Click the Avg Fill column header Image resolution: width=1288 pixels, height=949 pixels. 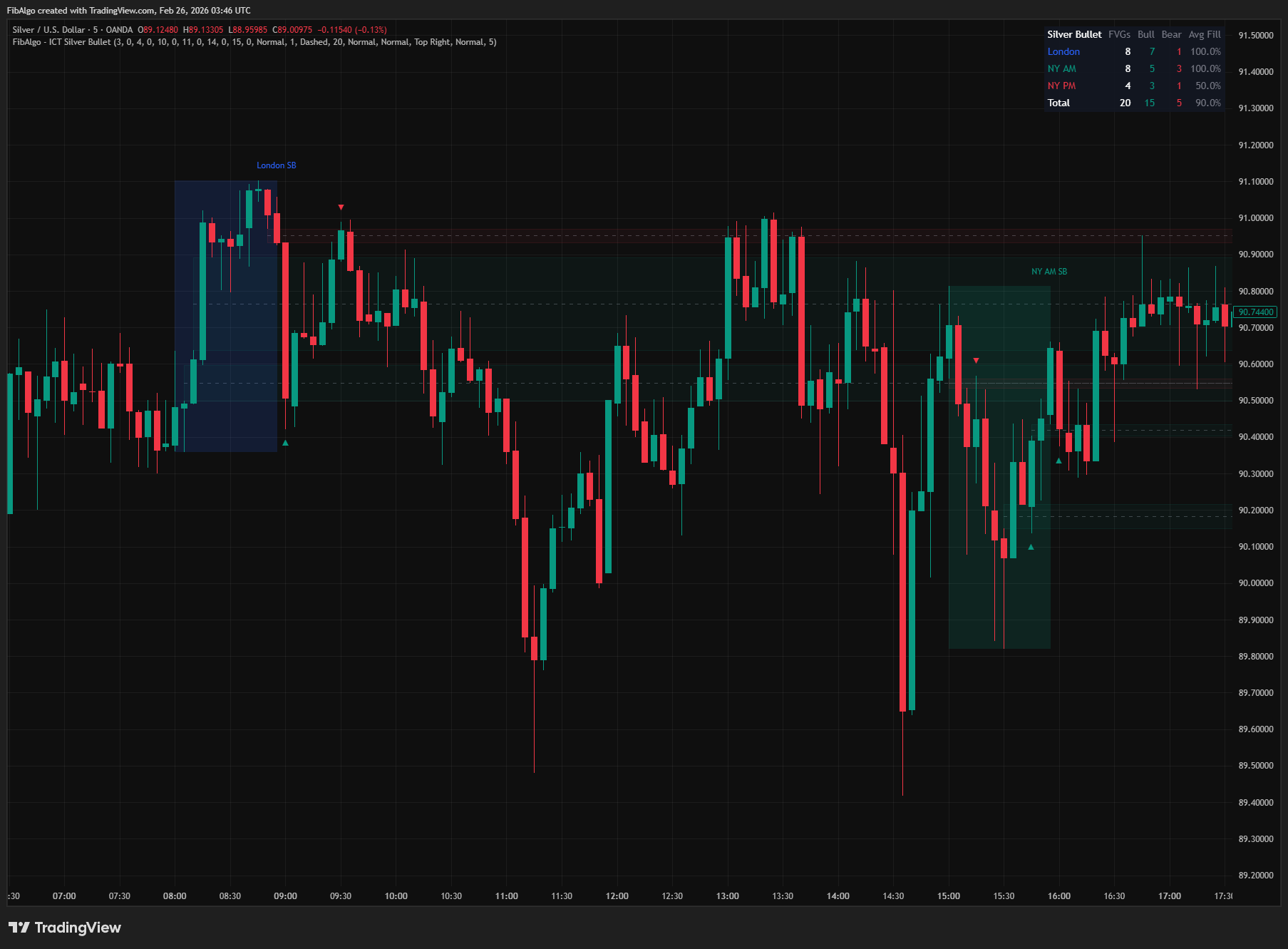coord(1204,35)
